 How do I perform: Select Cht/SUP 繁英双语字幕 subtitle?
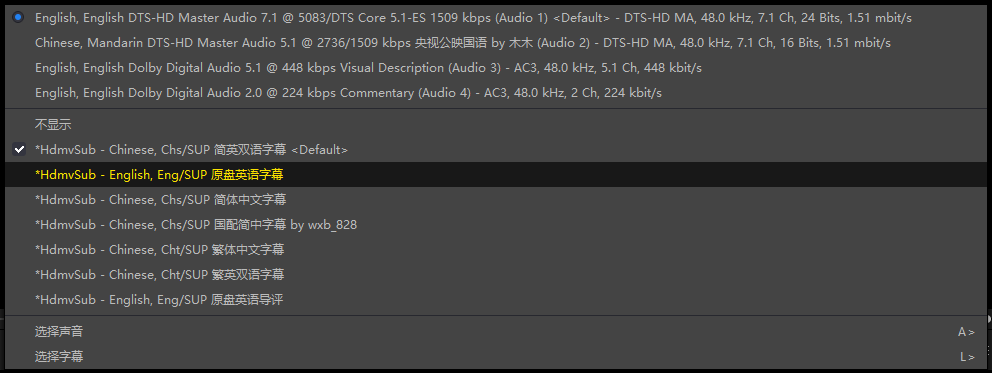[x=495, y=274]
